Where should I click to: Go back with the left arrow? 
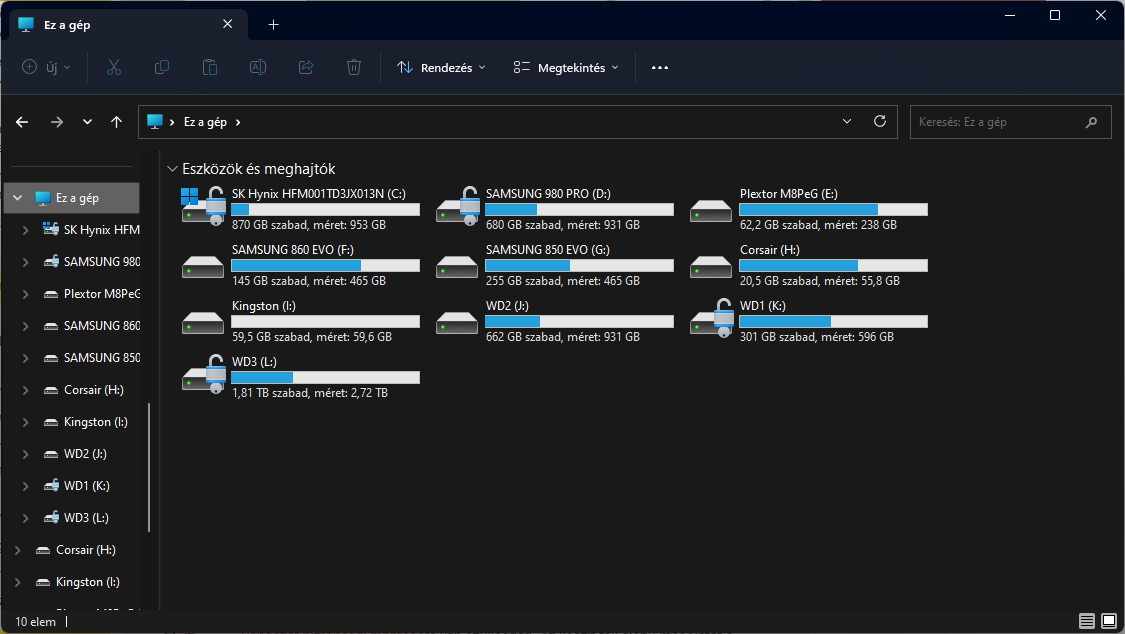22,122
